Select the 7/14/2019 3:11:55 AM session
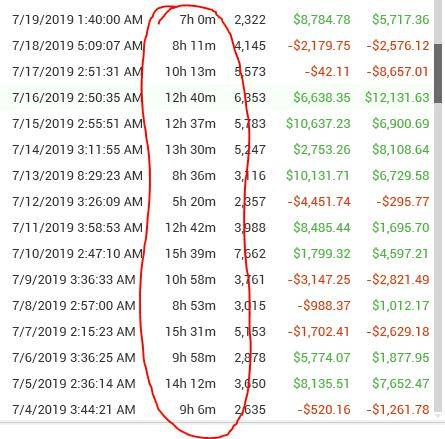Image resolution: width=445 pixels, height=439 pixels. (217, 150)
